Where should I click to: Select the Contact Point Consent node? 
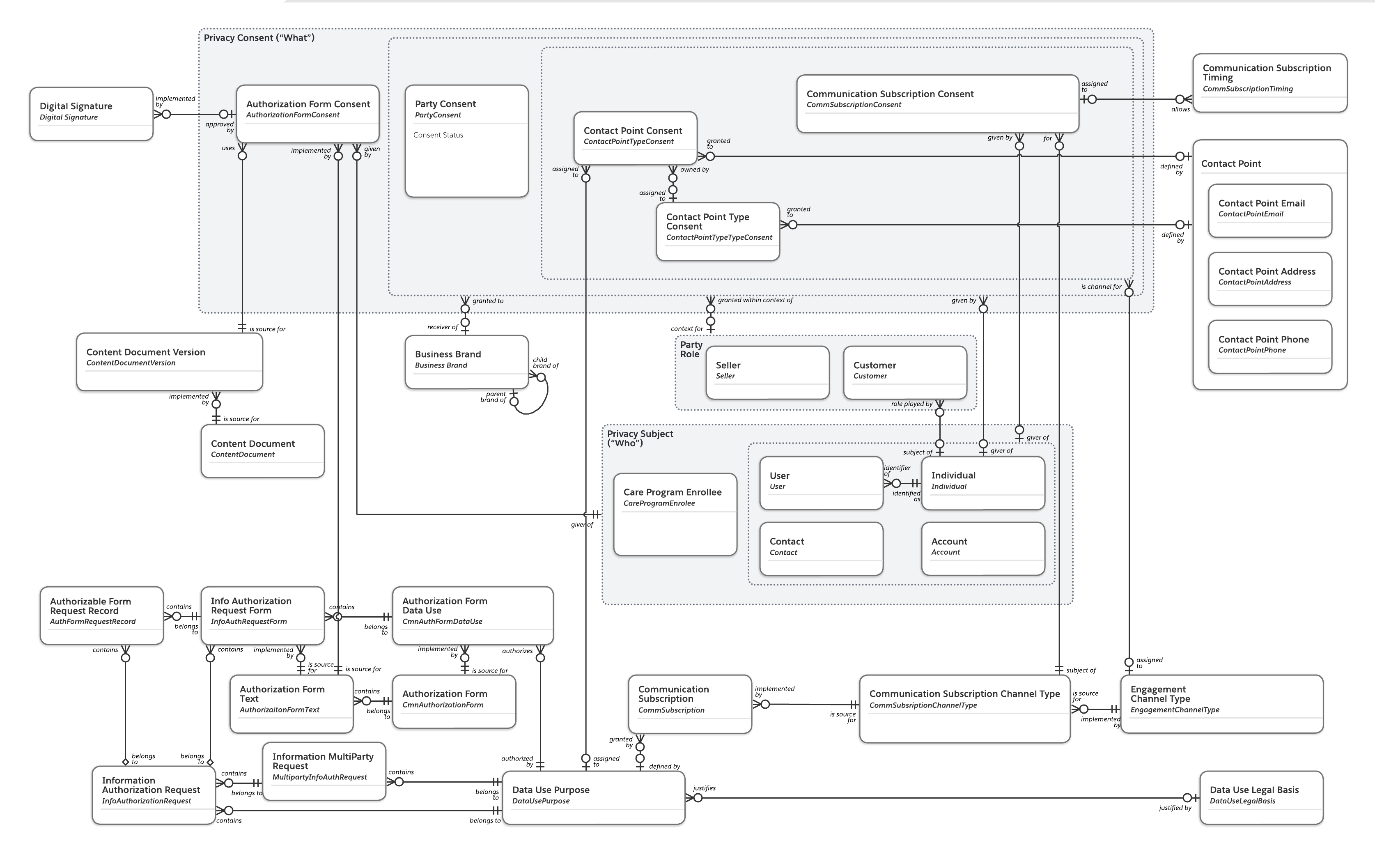tap(635, 137)
